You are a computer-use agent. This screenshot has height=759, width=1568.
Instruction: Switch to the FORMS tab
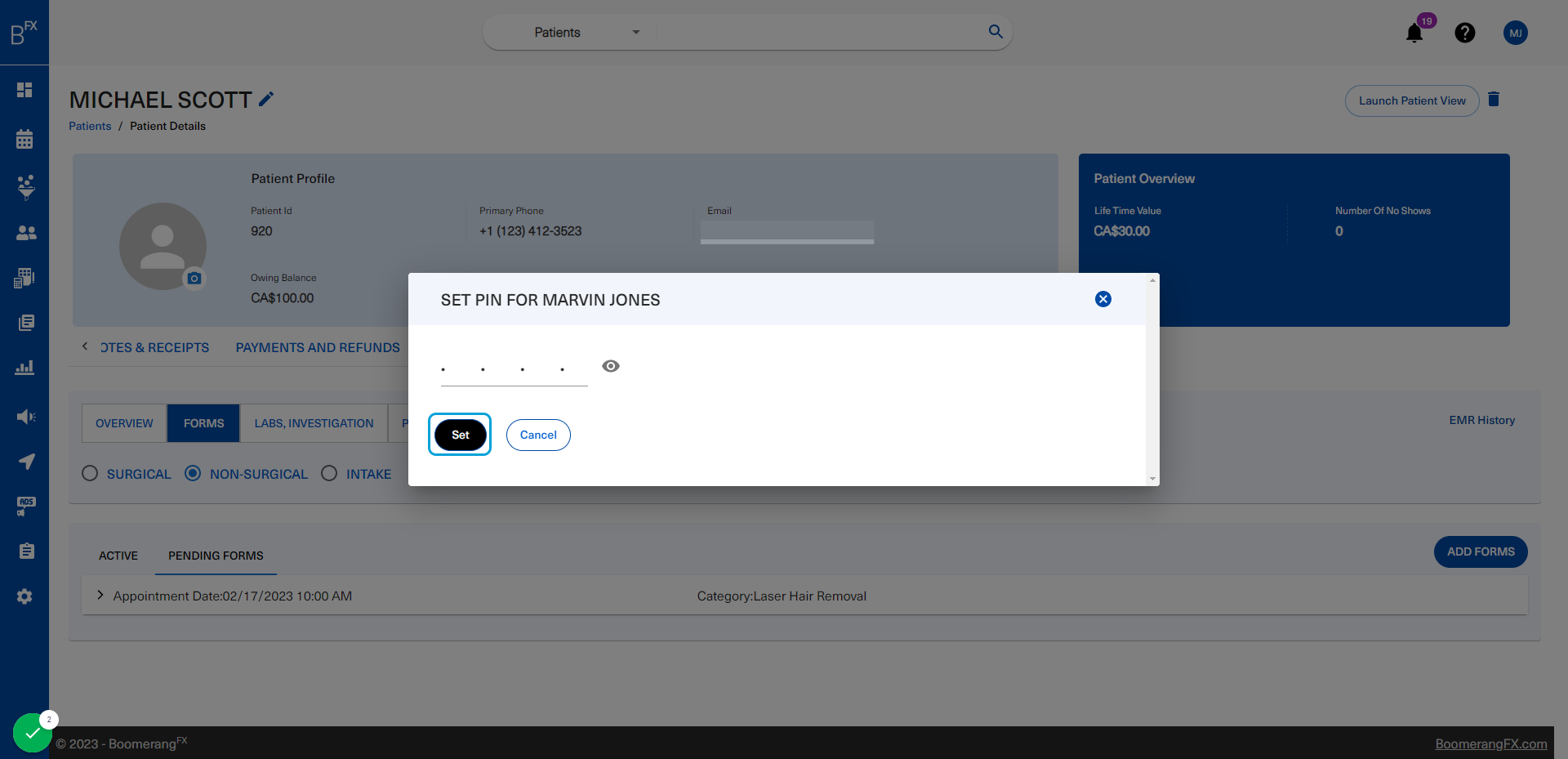pyautogui.click(x=203, y=423)
